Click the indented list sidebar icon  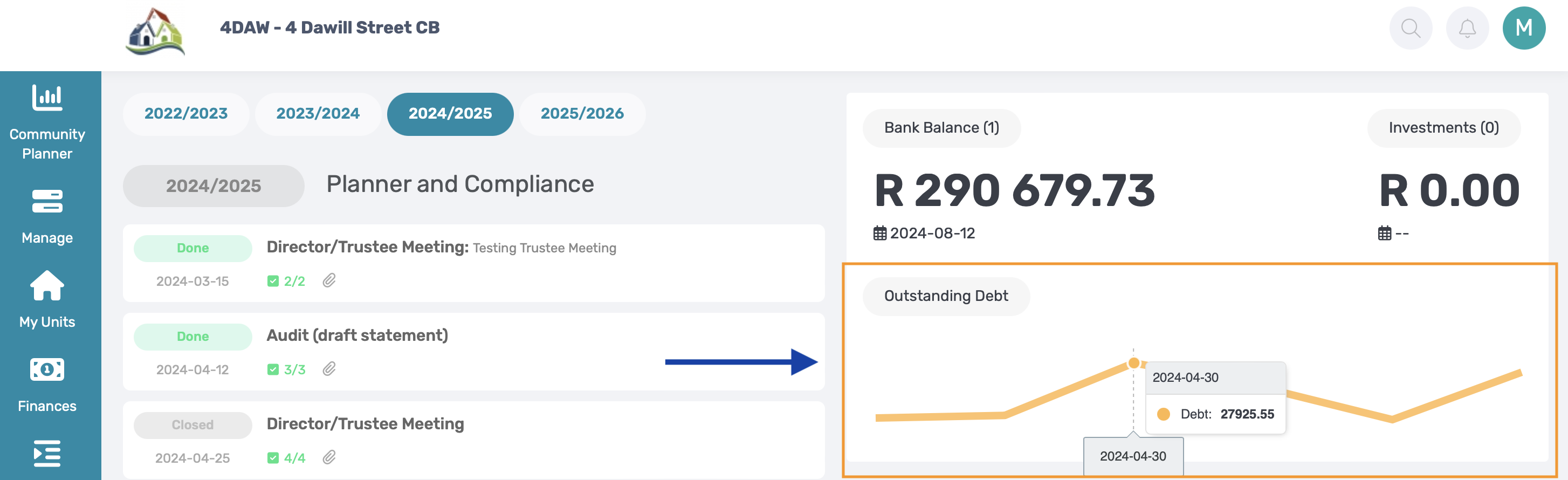coord(47,454)
